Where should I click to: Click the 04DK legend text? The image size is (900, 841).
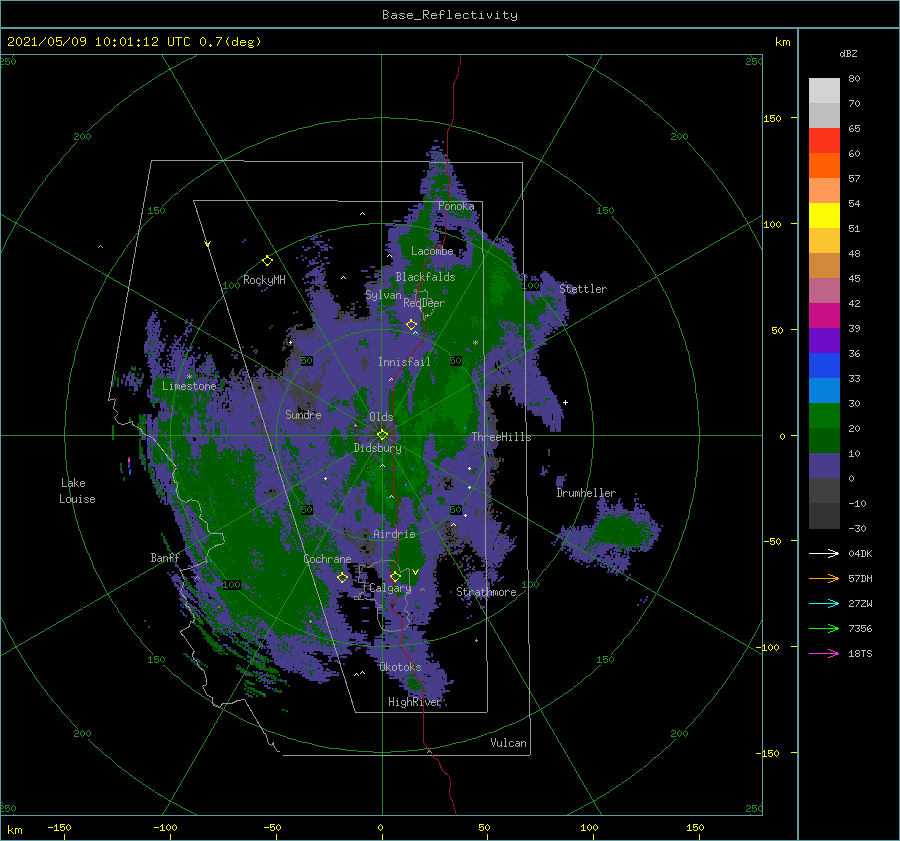click(860, 553)
